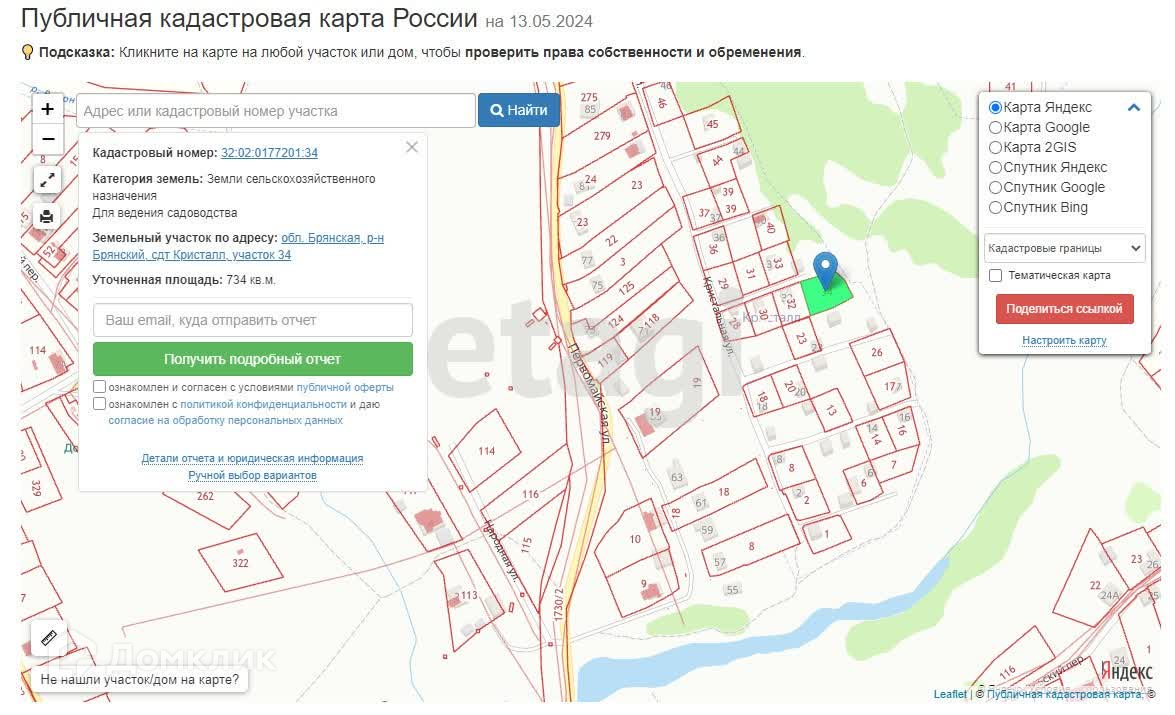The image size is (1175, 715).
Task: Check privacy policy consent checkbox
Action: (99, 403)
